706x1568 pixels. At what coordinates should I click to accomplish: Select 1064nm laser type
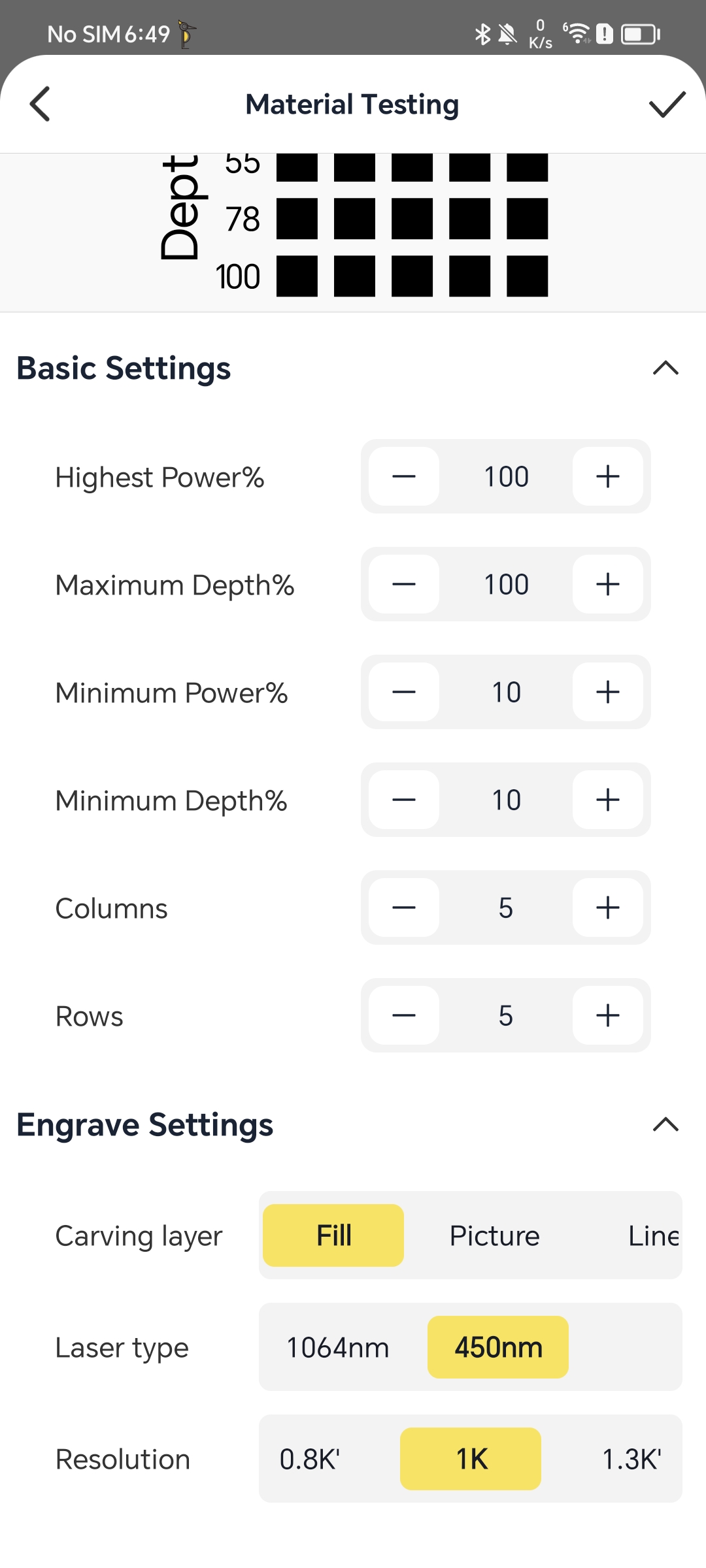pyautogui.click(x=338, y=1347)
